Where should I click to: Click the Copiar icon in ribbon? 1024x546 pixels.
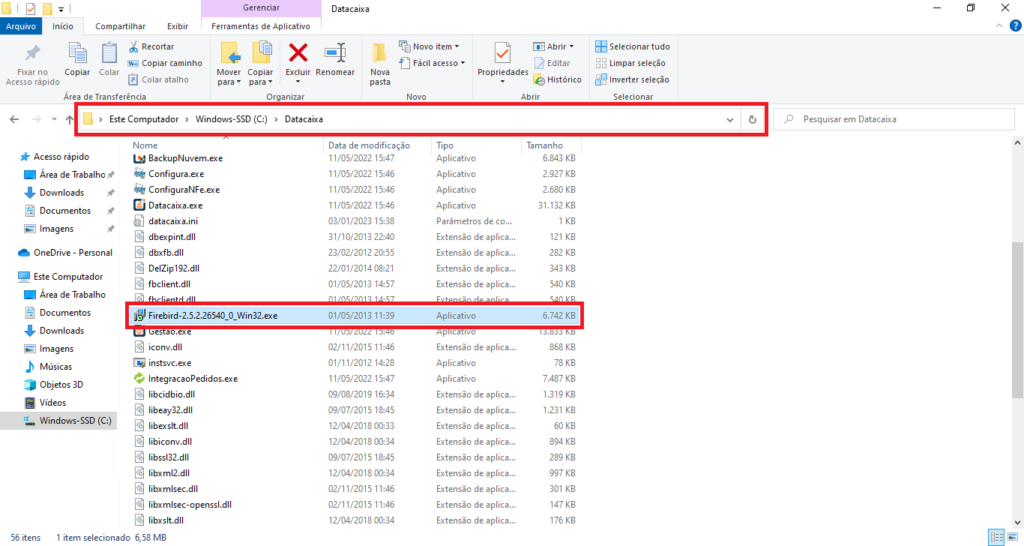coord(77,53)
